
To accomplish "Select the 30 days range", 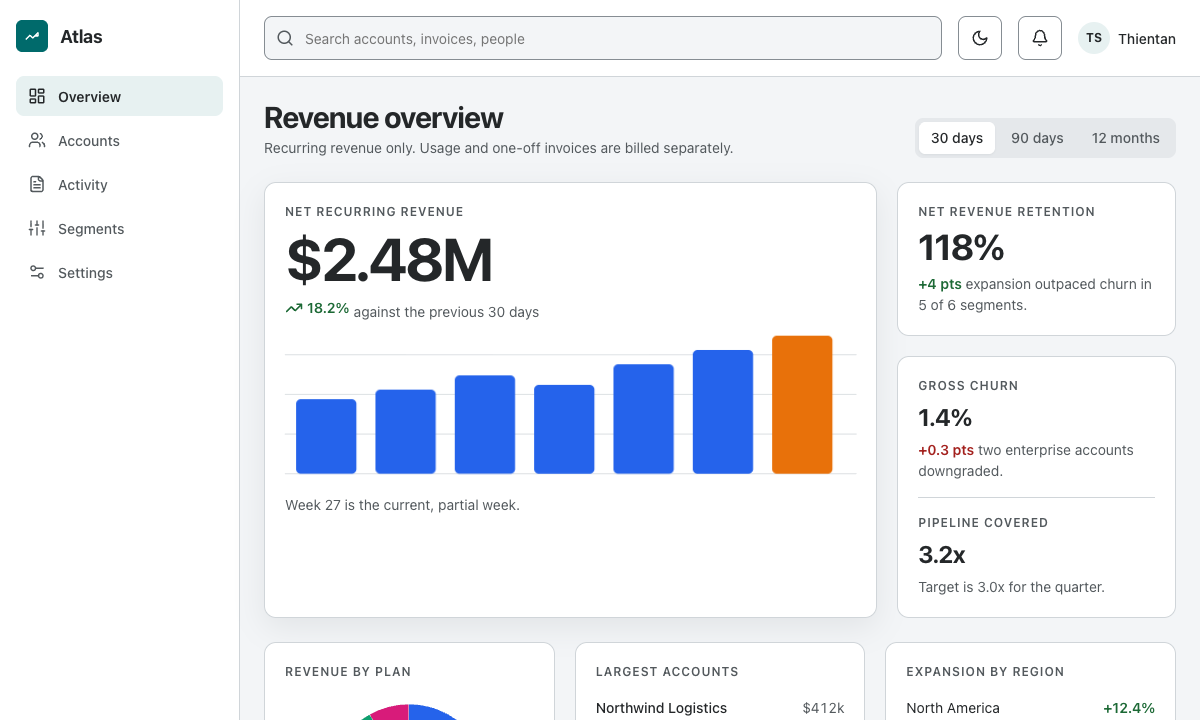I will (957, 138).
